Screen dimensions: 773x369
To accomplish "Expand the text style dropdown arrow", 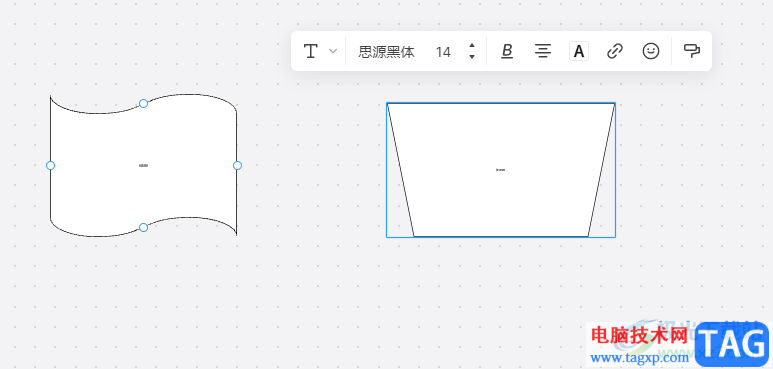I will pyautogui.click(x=333, y=51).
